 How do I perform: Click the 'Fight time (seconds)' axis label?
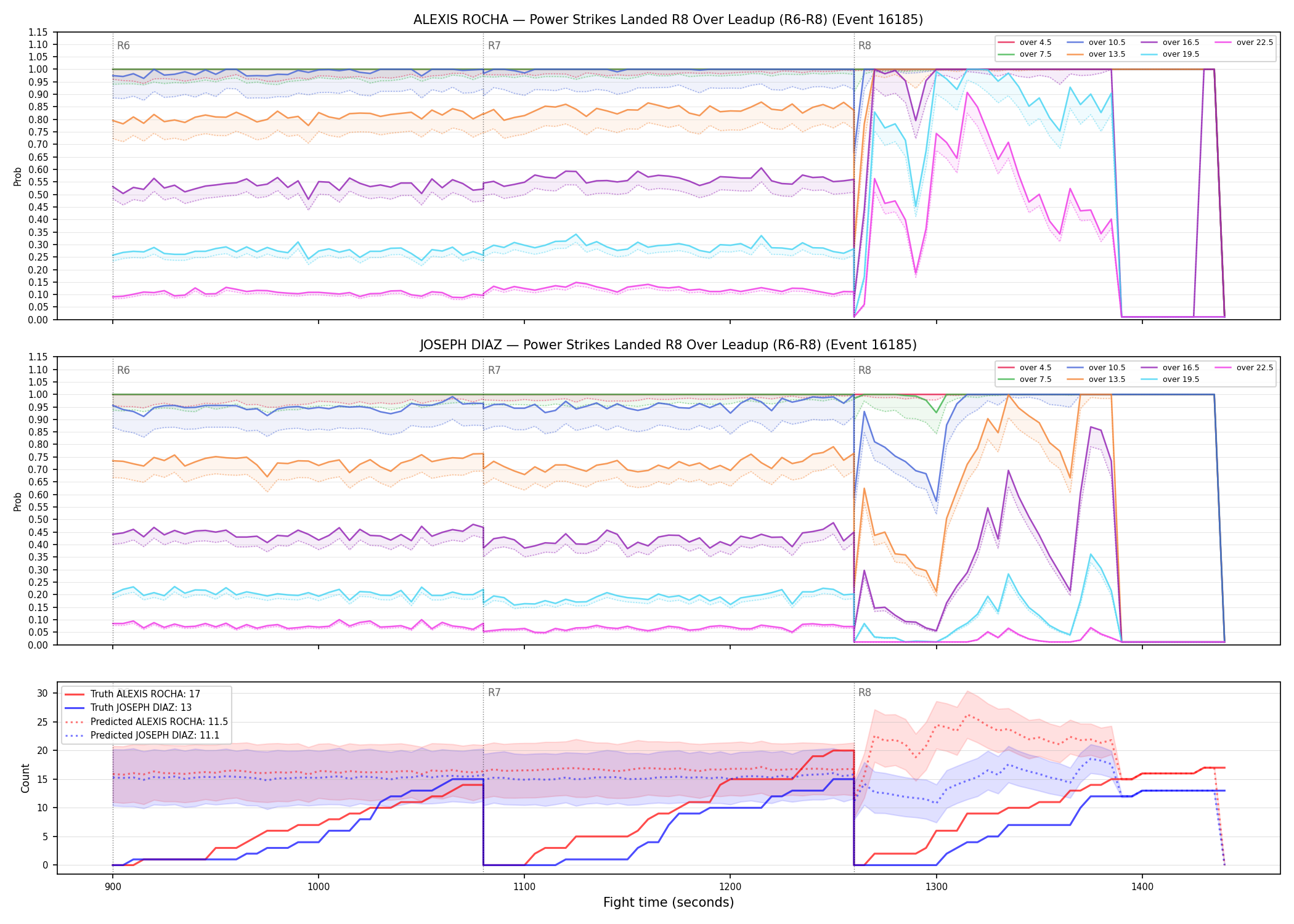[x=669, y=903]
